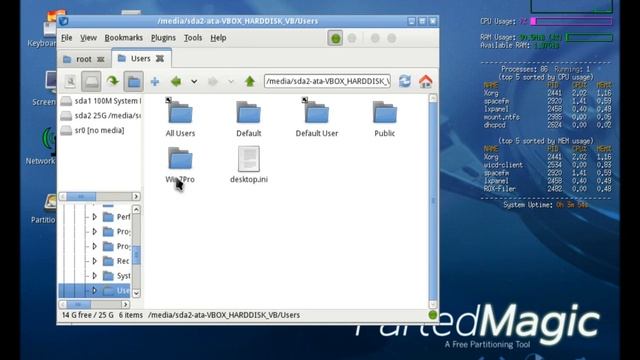Screen dimensions: 640x360
Task: Go to home folder via house icon
Action: pos(425,81)
